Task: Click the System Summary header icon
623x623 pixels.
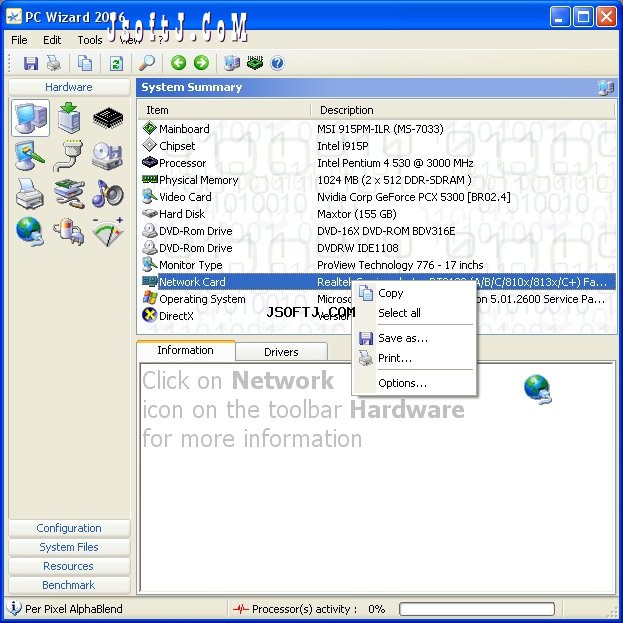Action: point(606,87)
